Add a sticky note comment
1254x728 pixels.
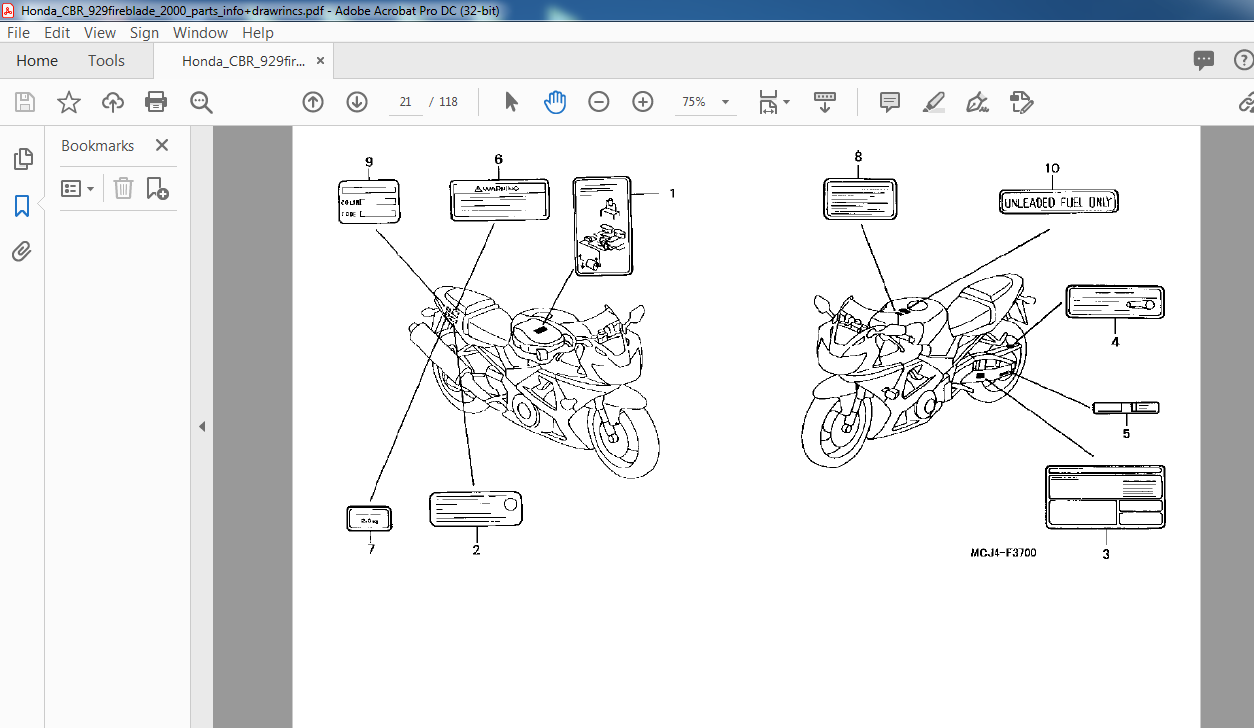tap(890, 102)
